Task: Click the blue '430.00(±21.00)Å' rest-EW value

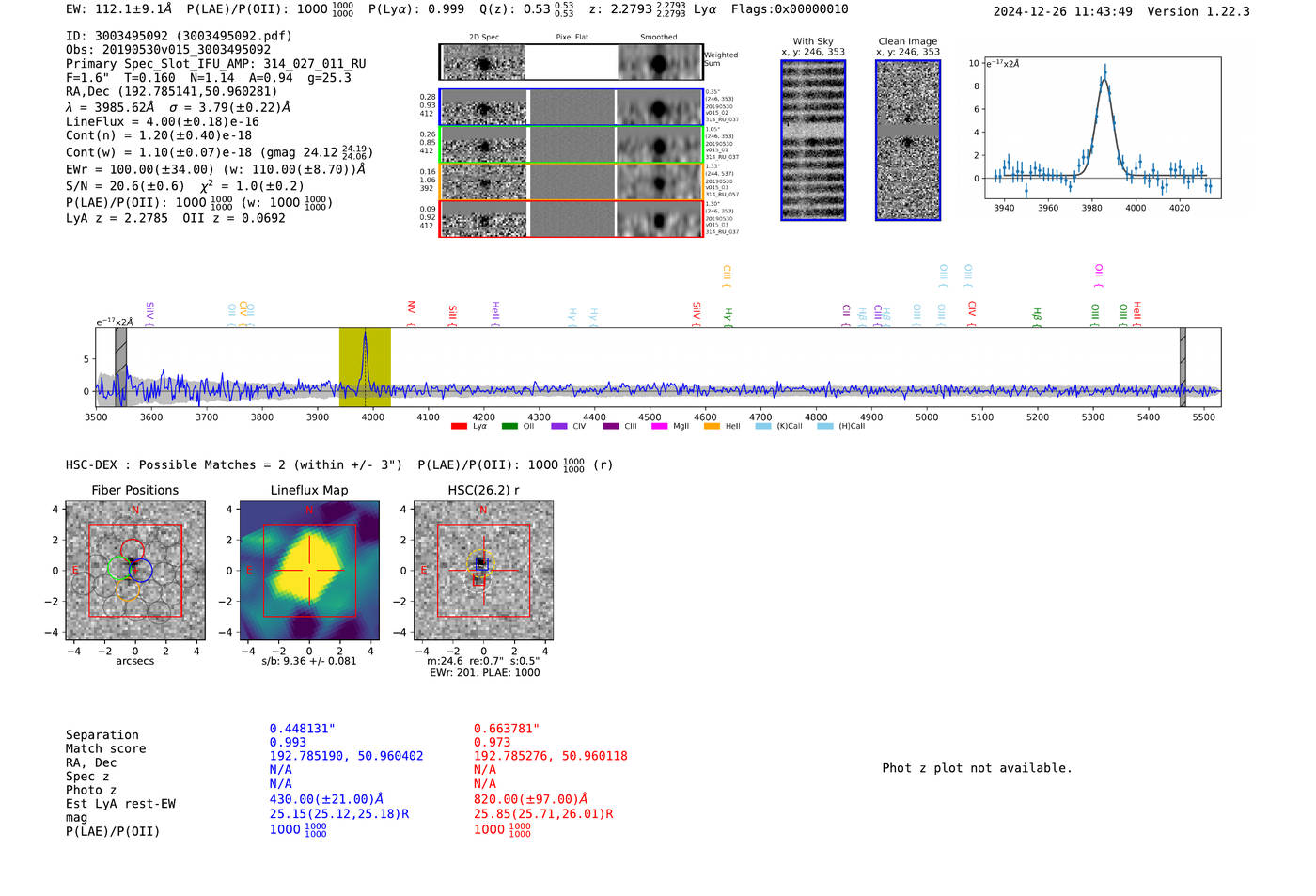Action: click(326, 799)
